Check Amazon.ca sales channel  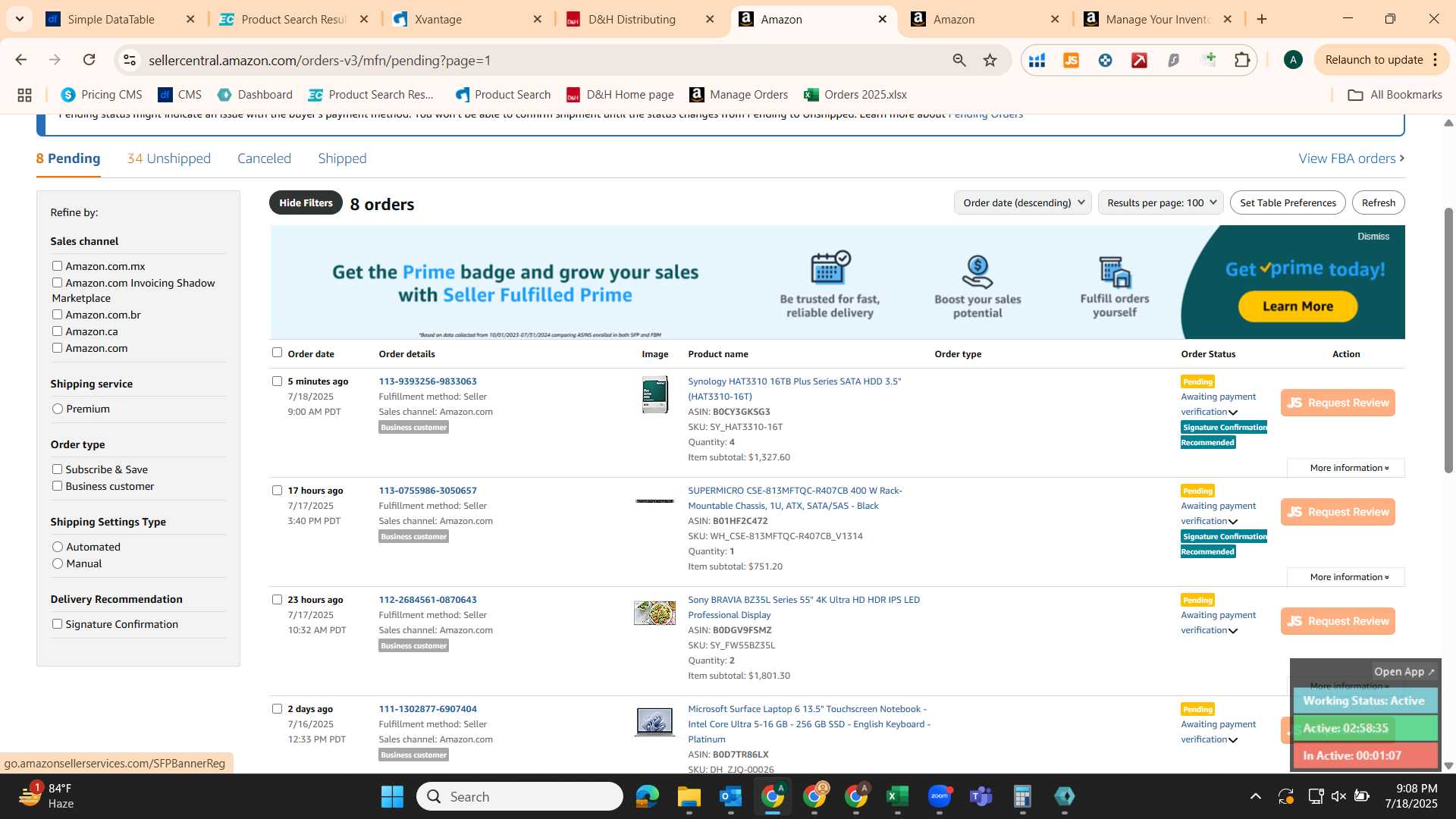(57, 331)
